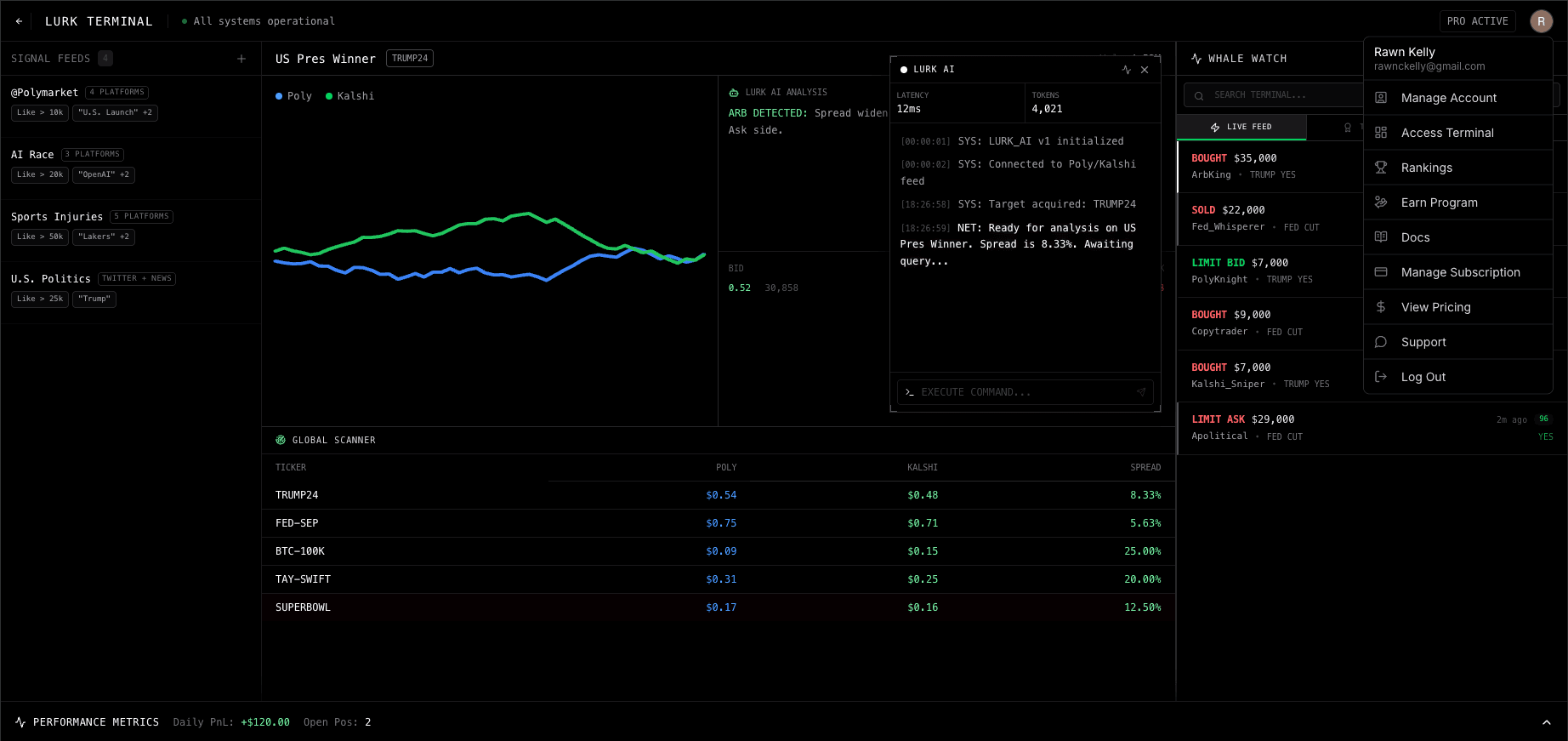Click the 4 PLATFORMS badge on @Polymarket
The image size is (1568, 741).
[117, 92]
